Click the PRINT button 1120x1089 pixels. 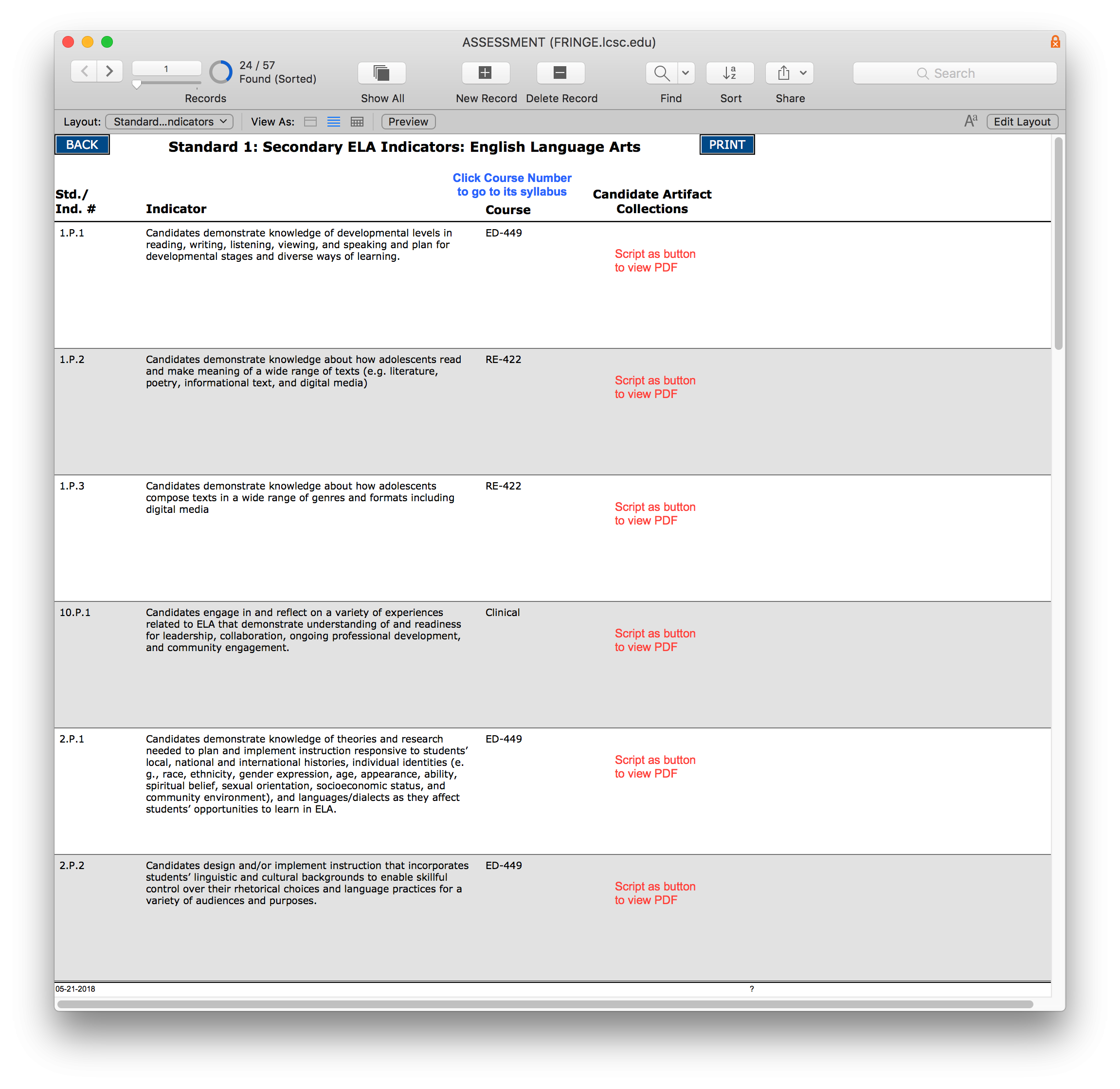[726, 145]
